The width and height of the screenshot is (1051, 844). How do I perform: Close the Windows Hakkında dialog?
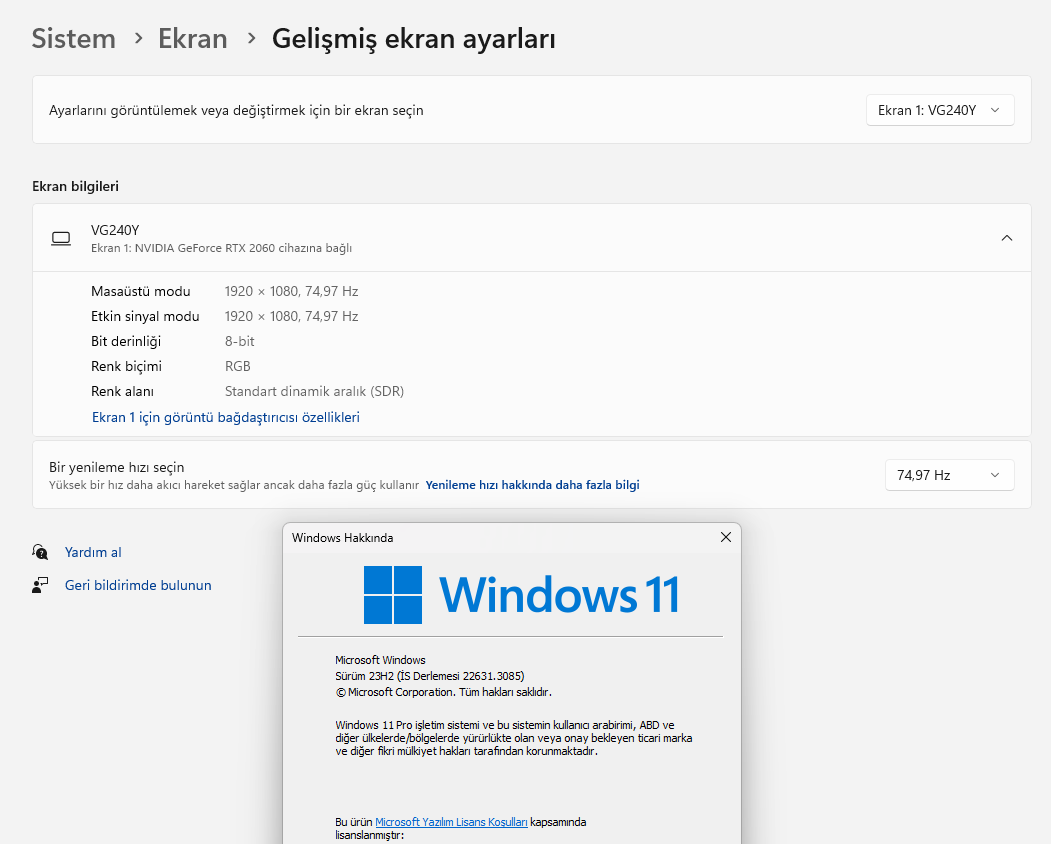725,537
